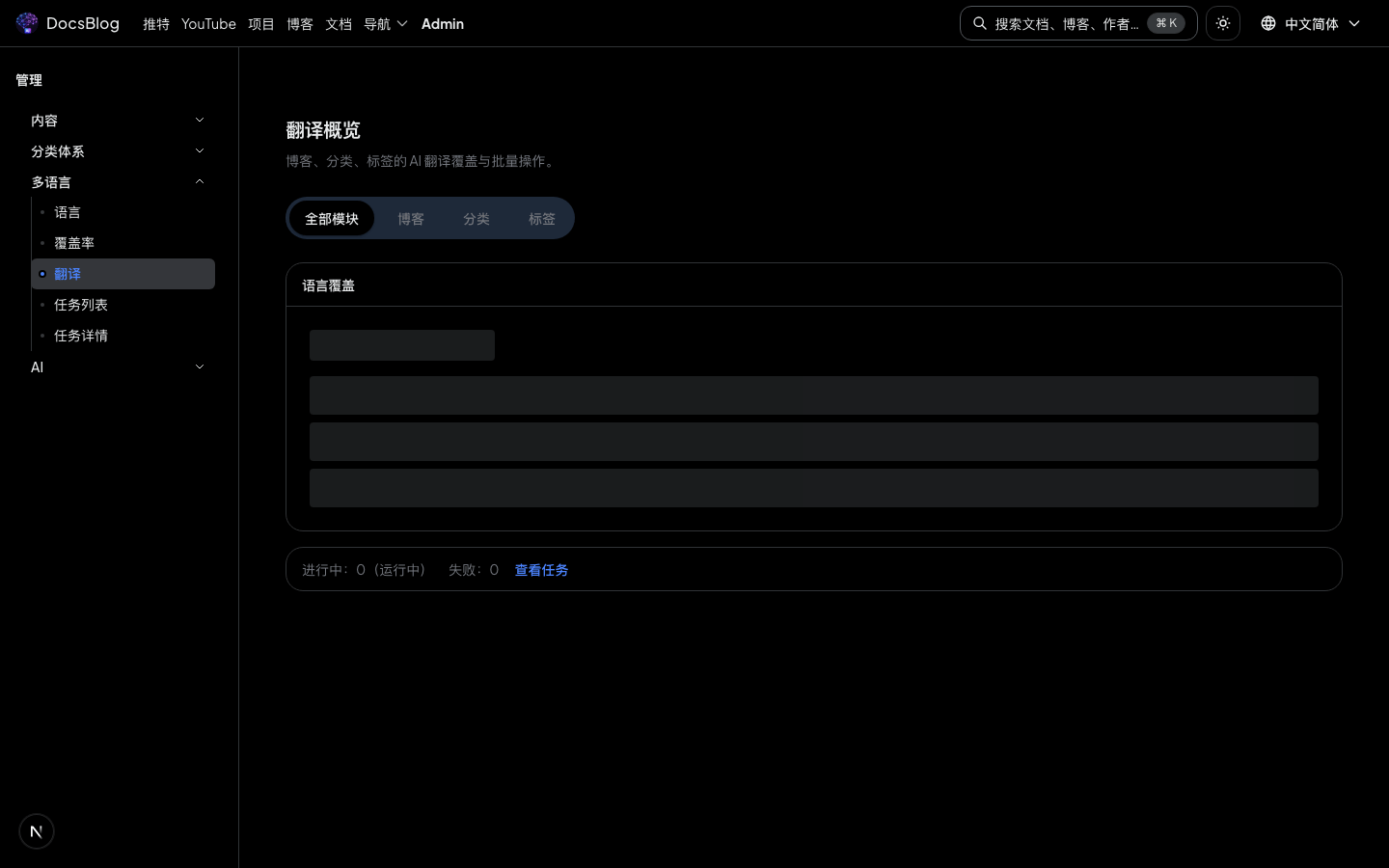Go to the YouTube nav link
1389x868 pixels.
click(x=208, y=24)
